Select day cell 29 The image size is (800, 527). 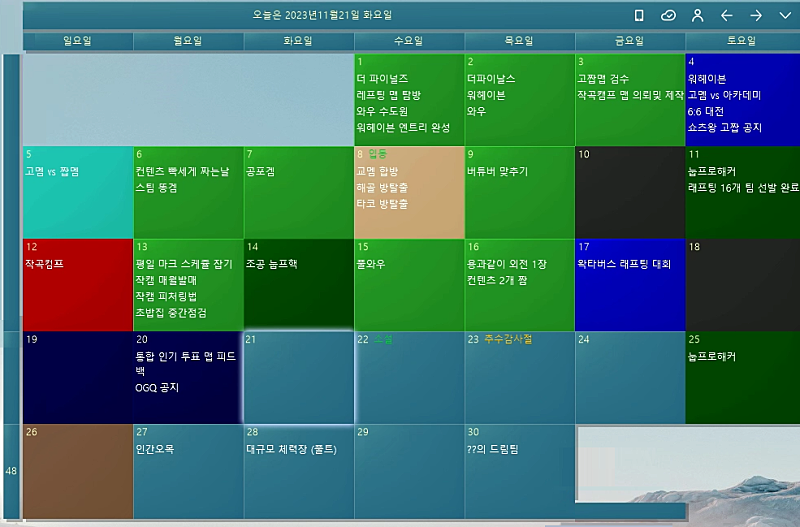409,471
